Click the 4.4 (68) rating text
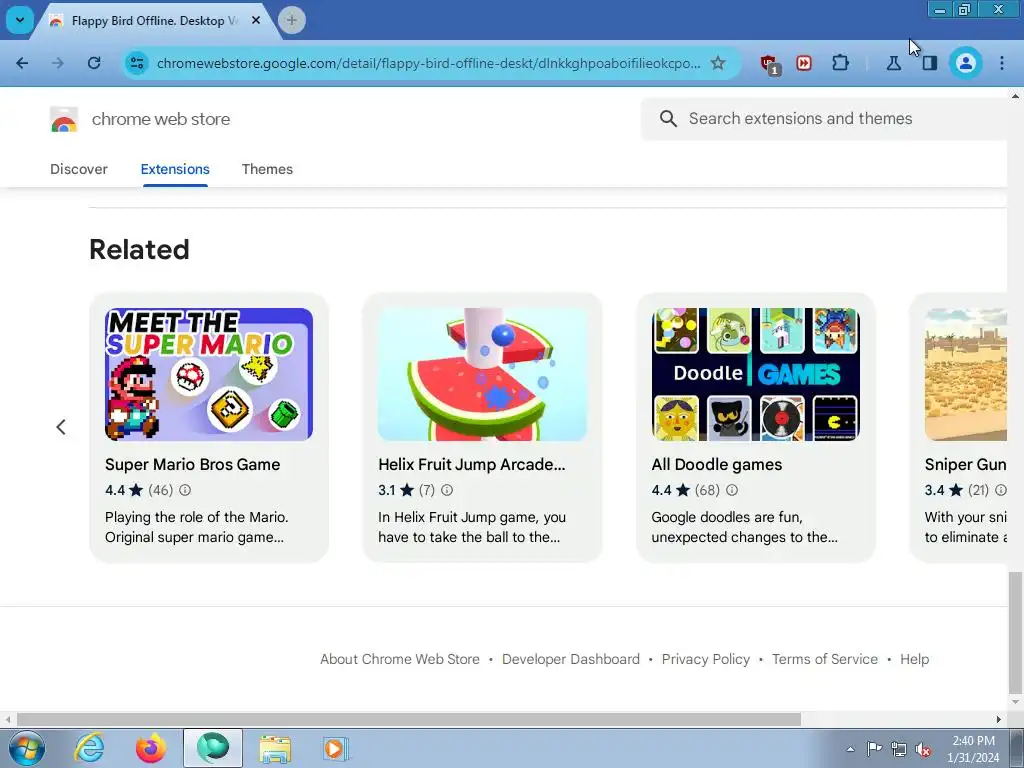This screenshot has height=768, width=1024. (x=686, y=490)
